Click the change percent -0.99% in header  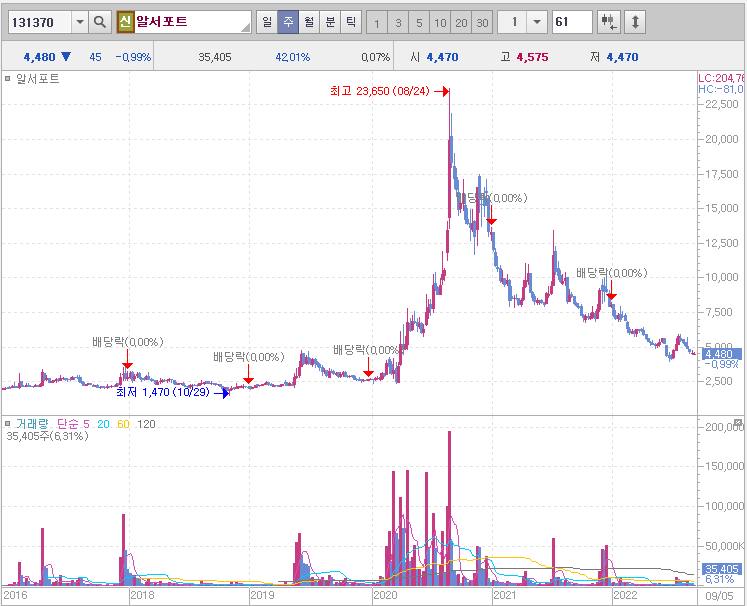click(133, 57)
